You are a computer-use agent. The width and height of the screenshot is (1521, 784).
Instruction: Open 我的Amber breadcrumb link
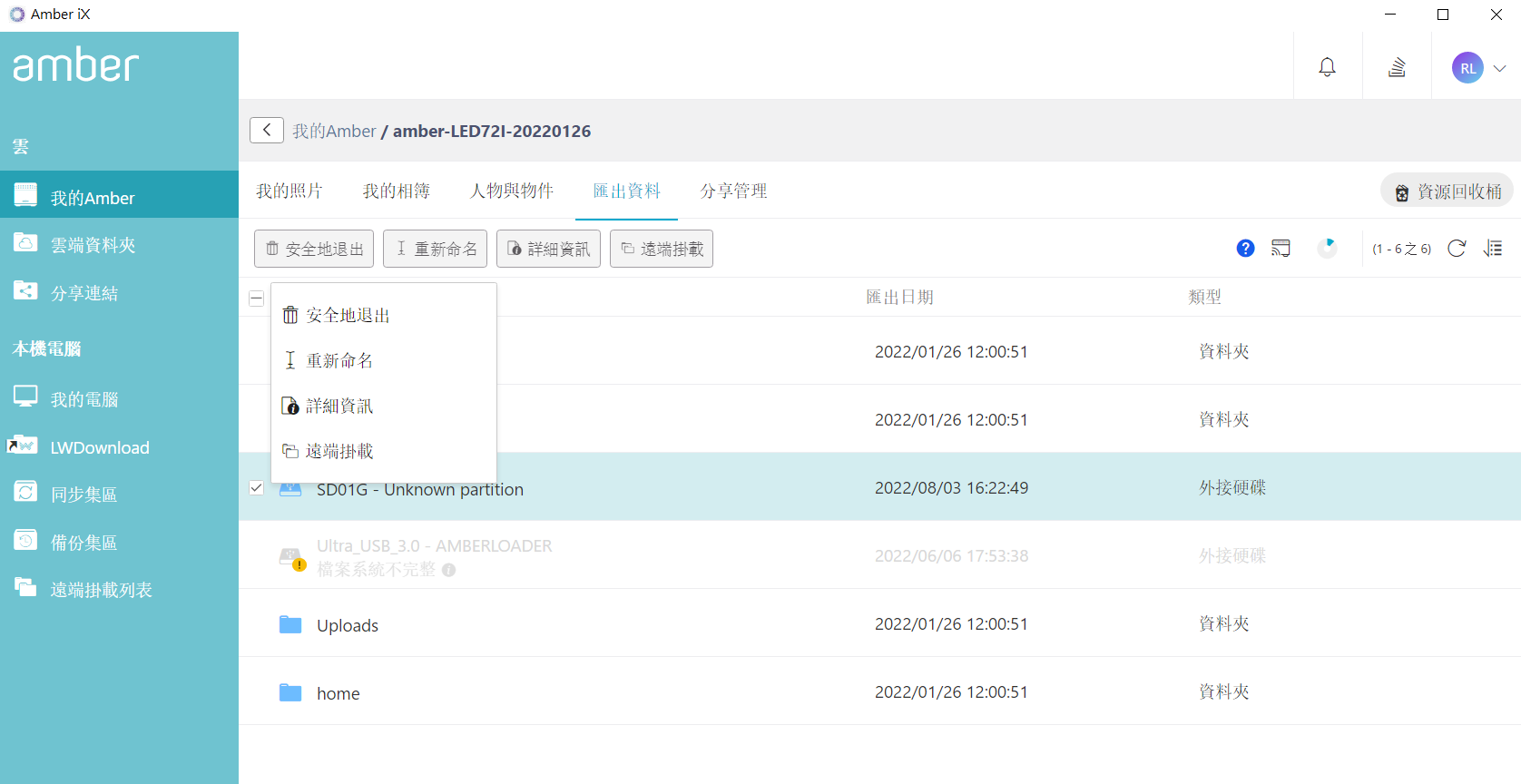(334, 131)
